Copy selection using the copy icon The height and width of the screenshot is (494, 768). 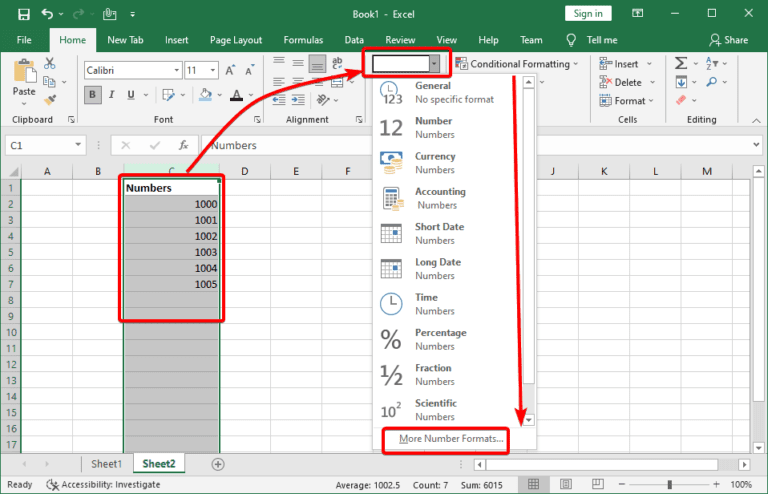click(49, 81)
